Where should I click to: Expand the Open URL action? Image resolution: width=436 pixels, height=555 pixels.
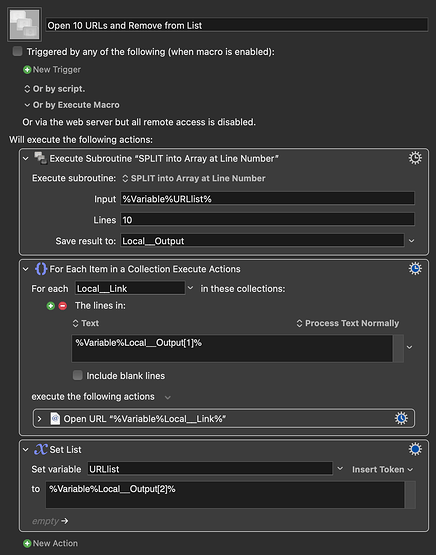pos(40,419)
